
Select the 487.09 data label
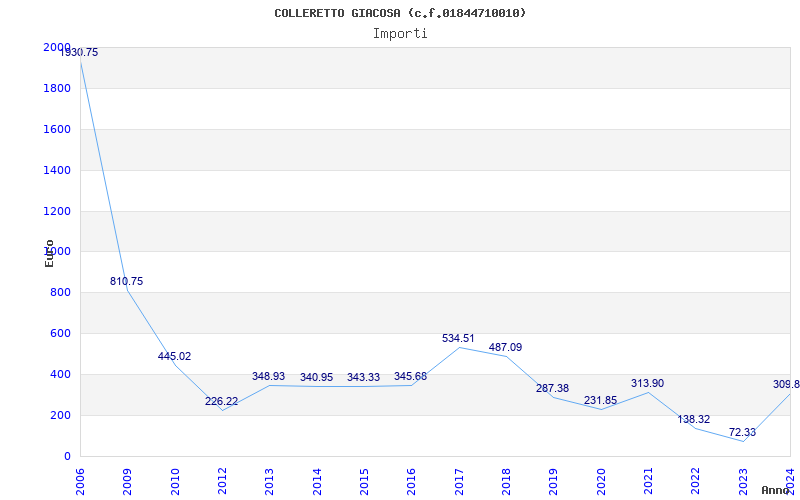505,347
